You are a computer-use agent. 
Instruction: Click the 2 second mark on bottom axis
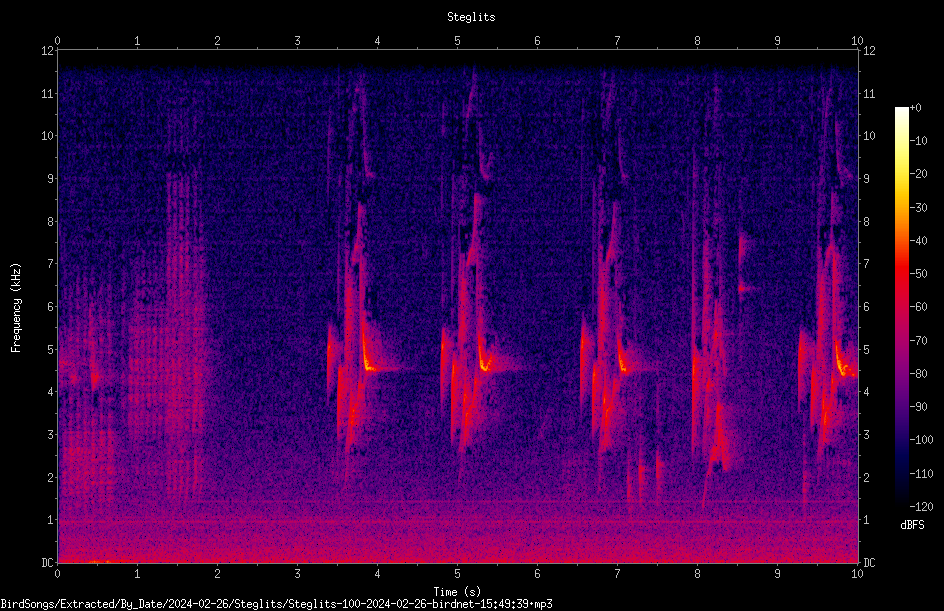click(217, 574)
